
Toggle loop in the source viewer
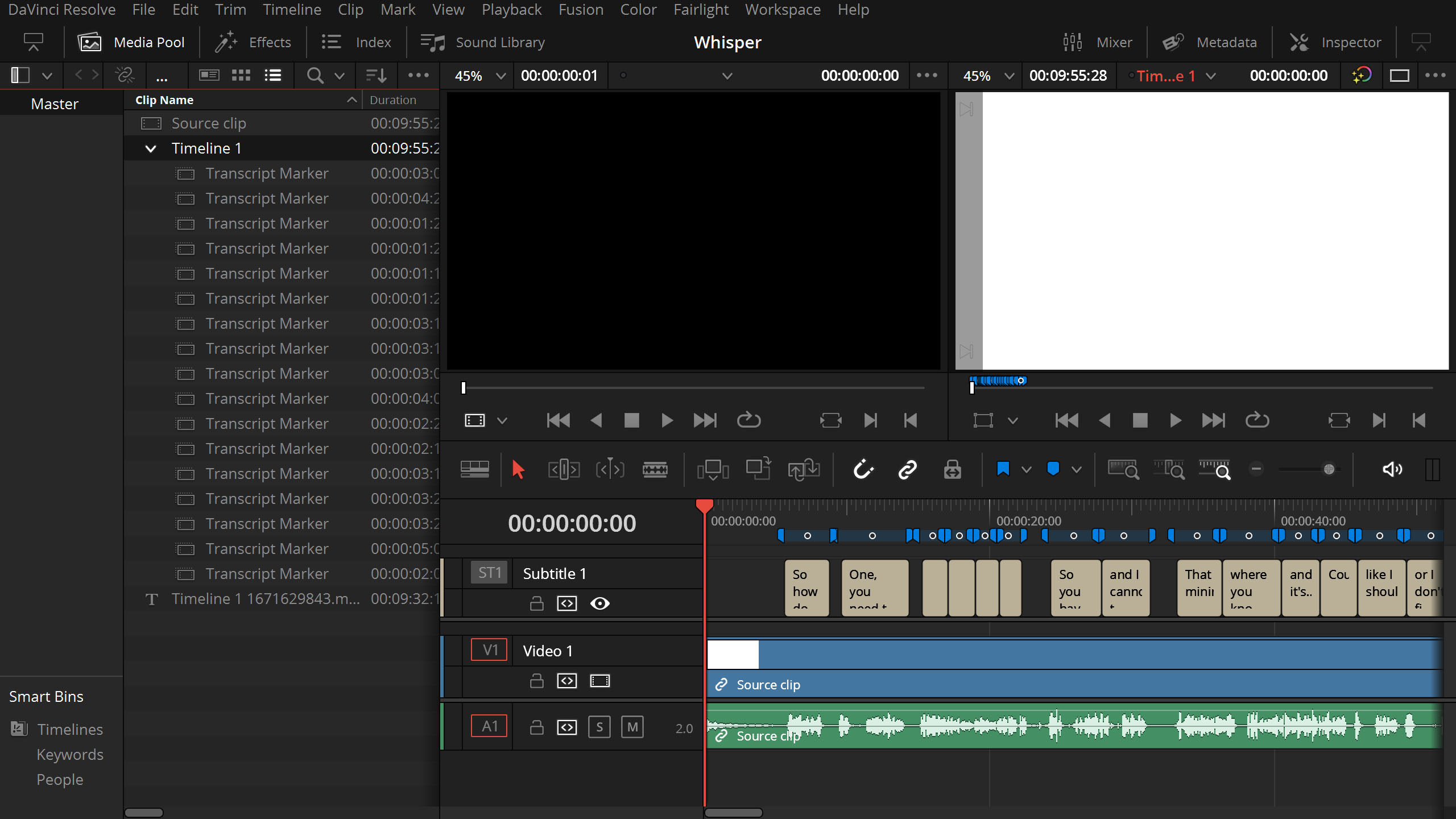point(748,420)
